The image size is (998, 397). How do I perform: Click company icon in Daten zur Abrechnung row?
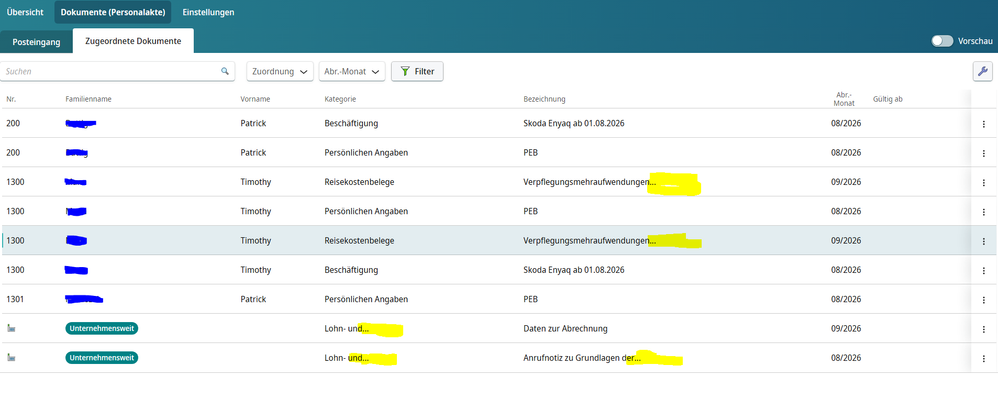11,328
